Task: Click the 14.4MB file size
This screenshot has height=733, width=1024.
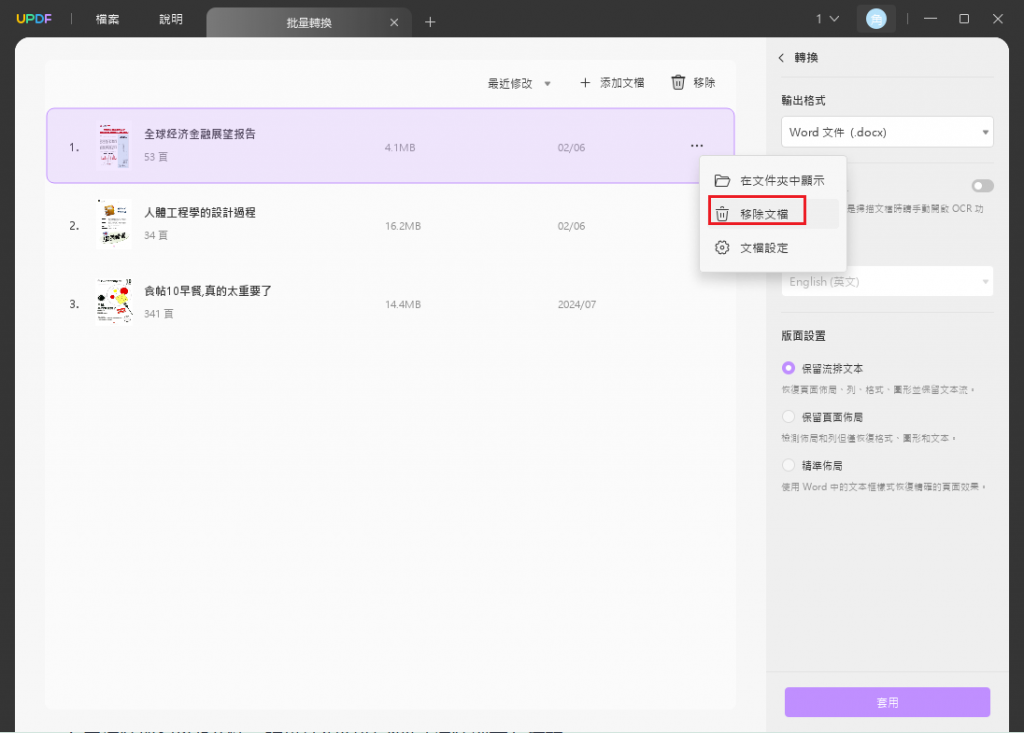Action: pos(403,304)
